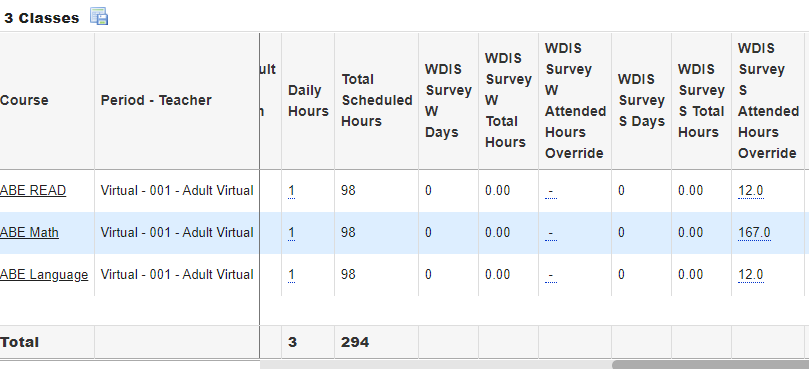Click WDIS Survey W Attended Hours Override header
Screen dimensions: 809x369
[x=575, y=101]
